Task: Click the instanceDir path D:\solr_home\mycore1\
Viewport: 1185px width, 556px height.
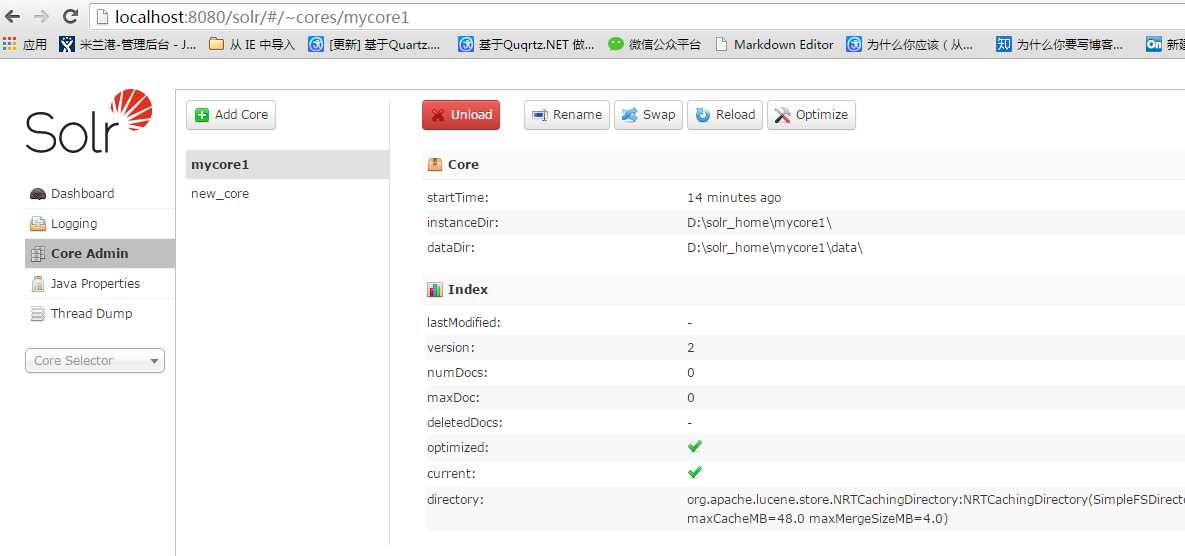Action: tap(760, 223)
